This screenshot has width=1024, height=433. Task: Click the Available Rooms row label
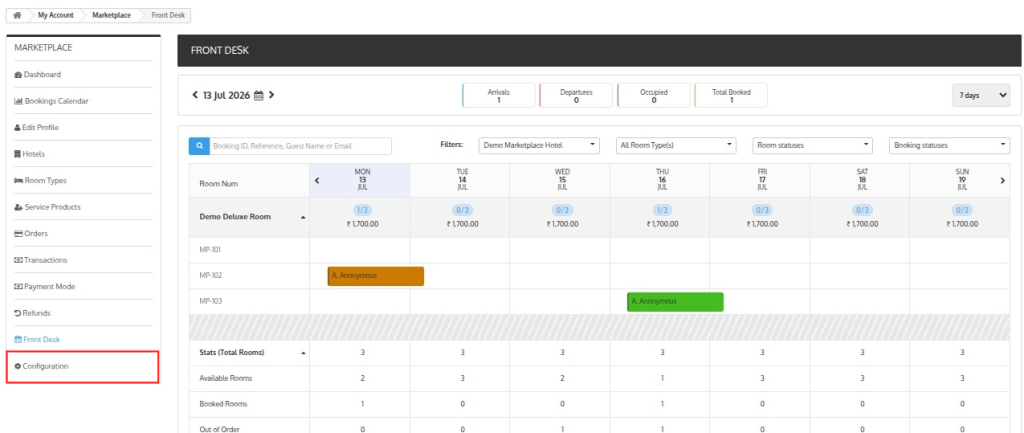click(x=225, y=378)
